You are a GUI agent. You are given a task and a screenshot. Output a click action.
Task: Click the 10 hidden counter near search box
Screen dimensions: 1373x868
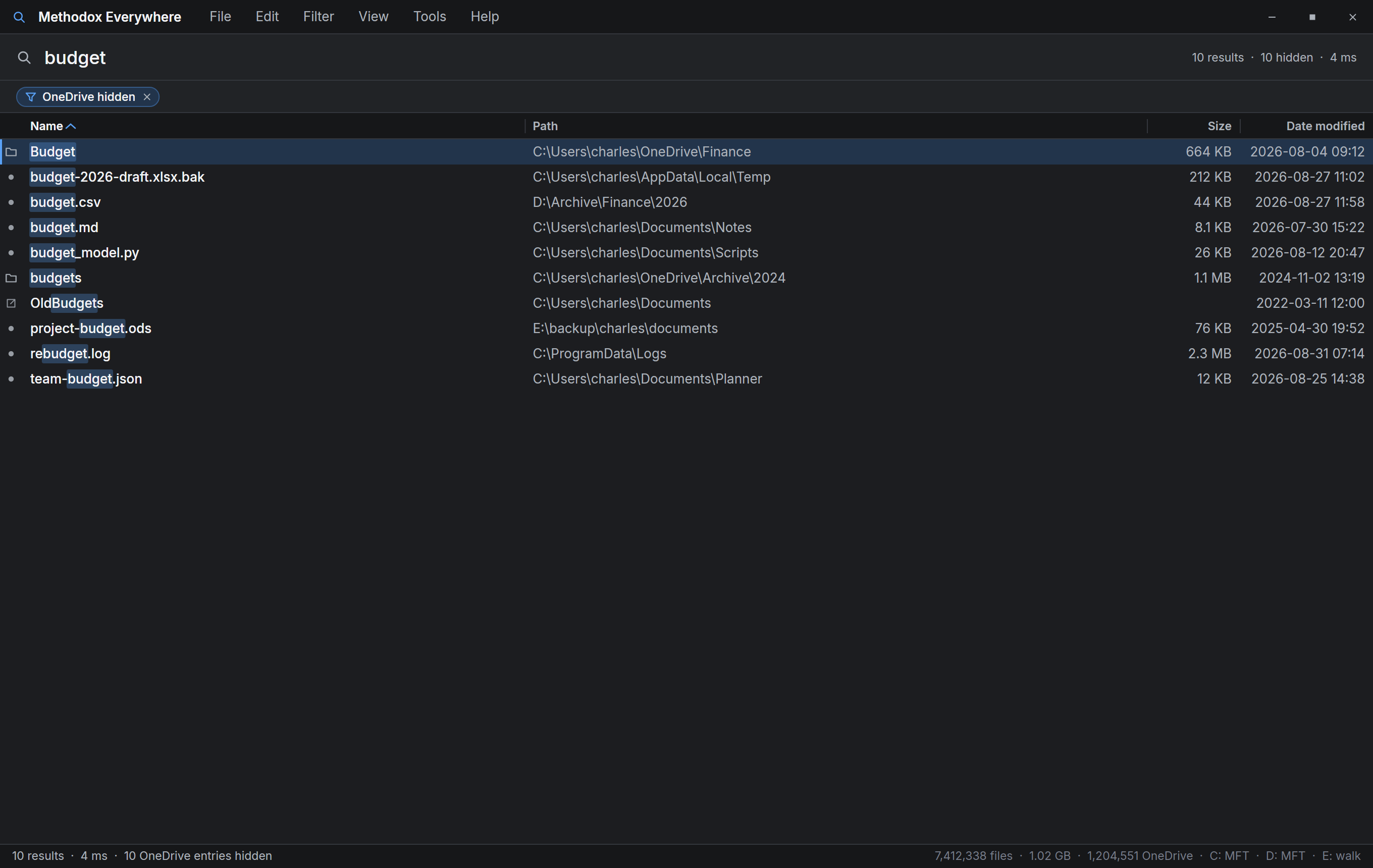click(x=1286, y=58)
